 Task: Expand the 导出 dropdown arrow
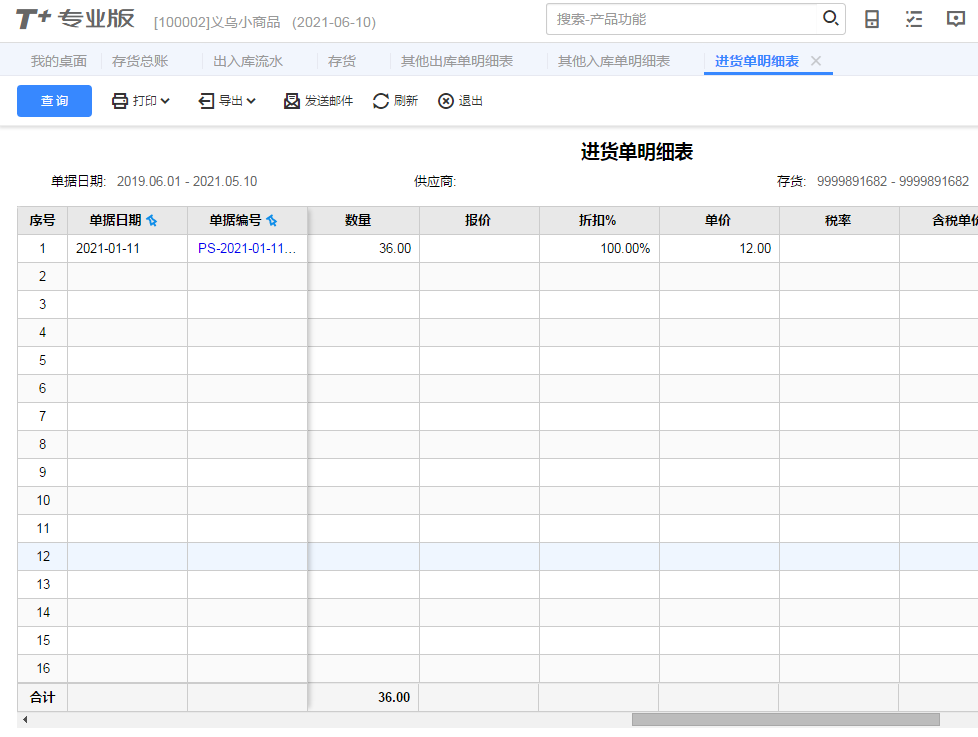coord(251,101)
